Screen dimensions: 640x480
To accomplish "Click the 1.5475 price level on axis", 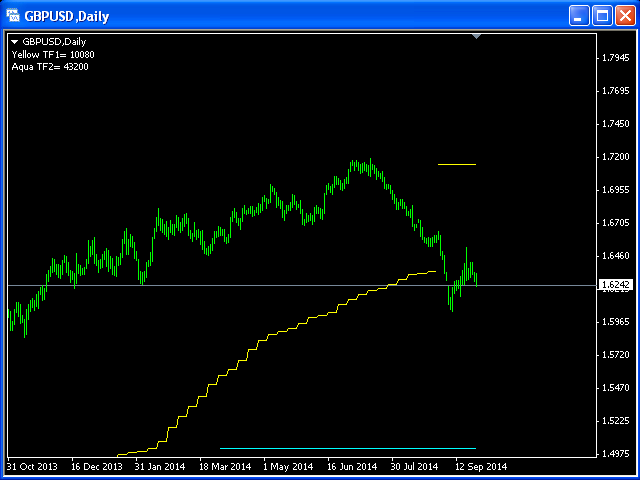I will pos(616,387).
